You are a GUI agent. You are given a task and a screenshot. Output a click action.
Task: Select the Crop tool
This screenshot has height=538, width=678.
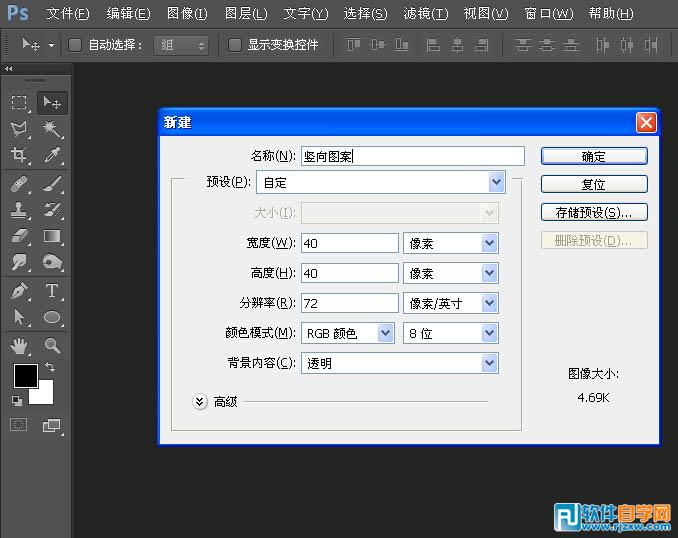coord(19,155)
